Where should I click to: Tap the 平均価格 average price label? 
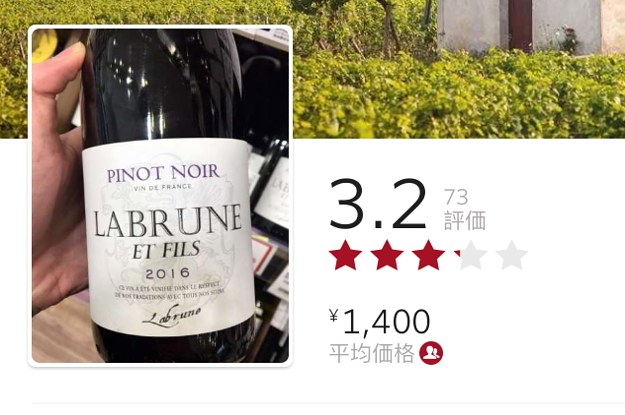(371, 353)
